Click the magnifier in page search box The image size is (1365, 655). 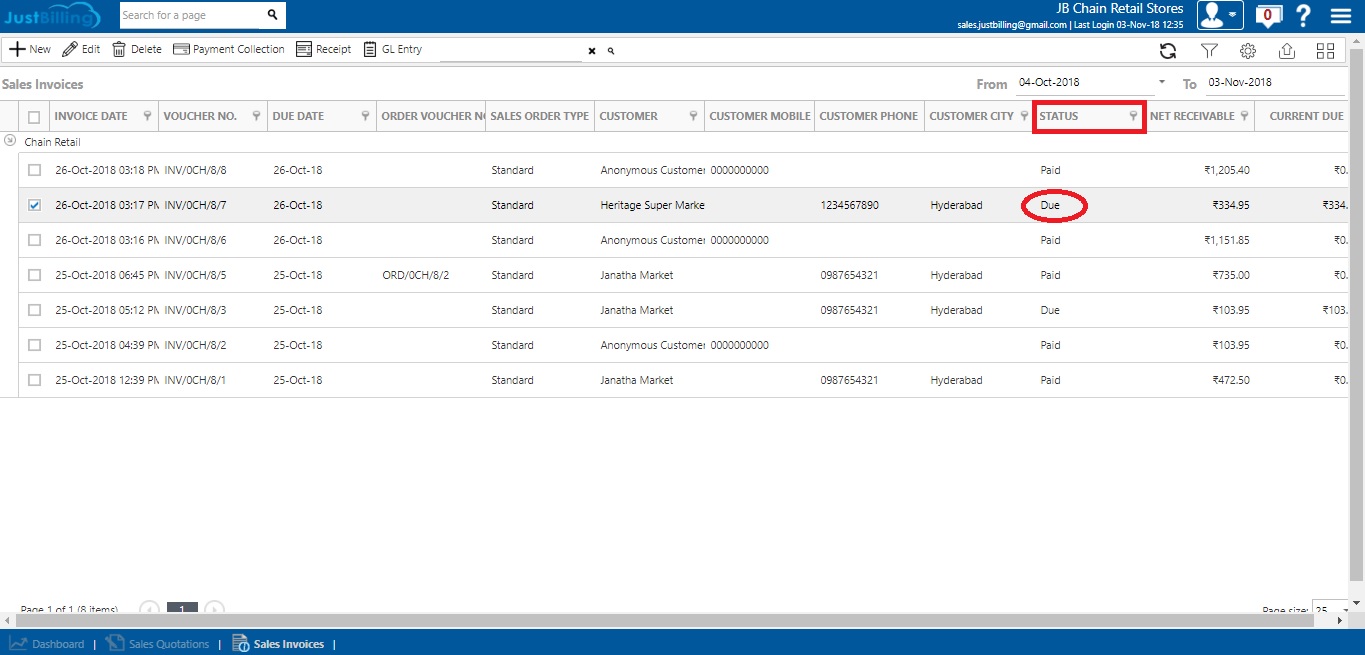272,15
